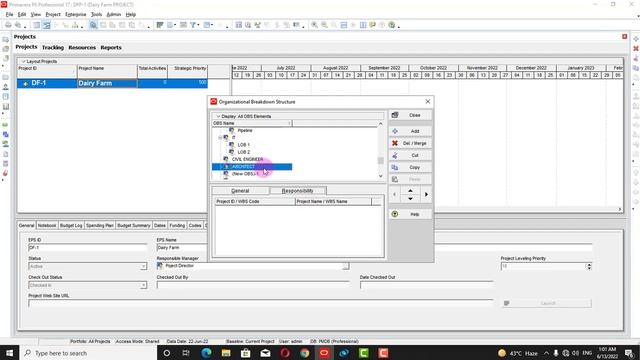Open Microsoft Store from the taskbar

tap(245, 353)
